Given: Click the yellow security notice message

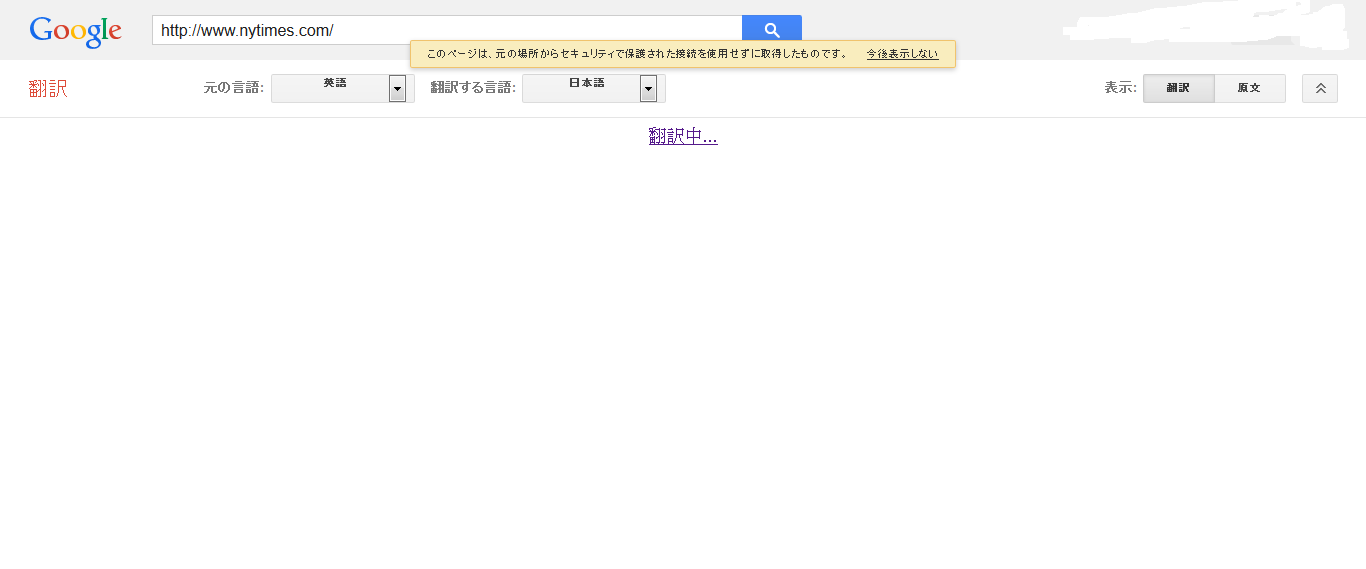Looking at the screenshot, I should click(637, 54).
